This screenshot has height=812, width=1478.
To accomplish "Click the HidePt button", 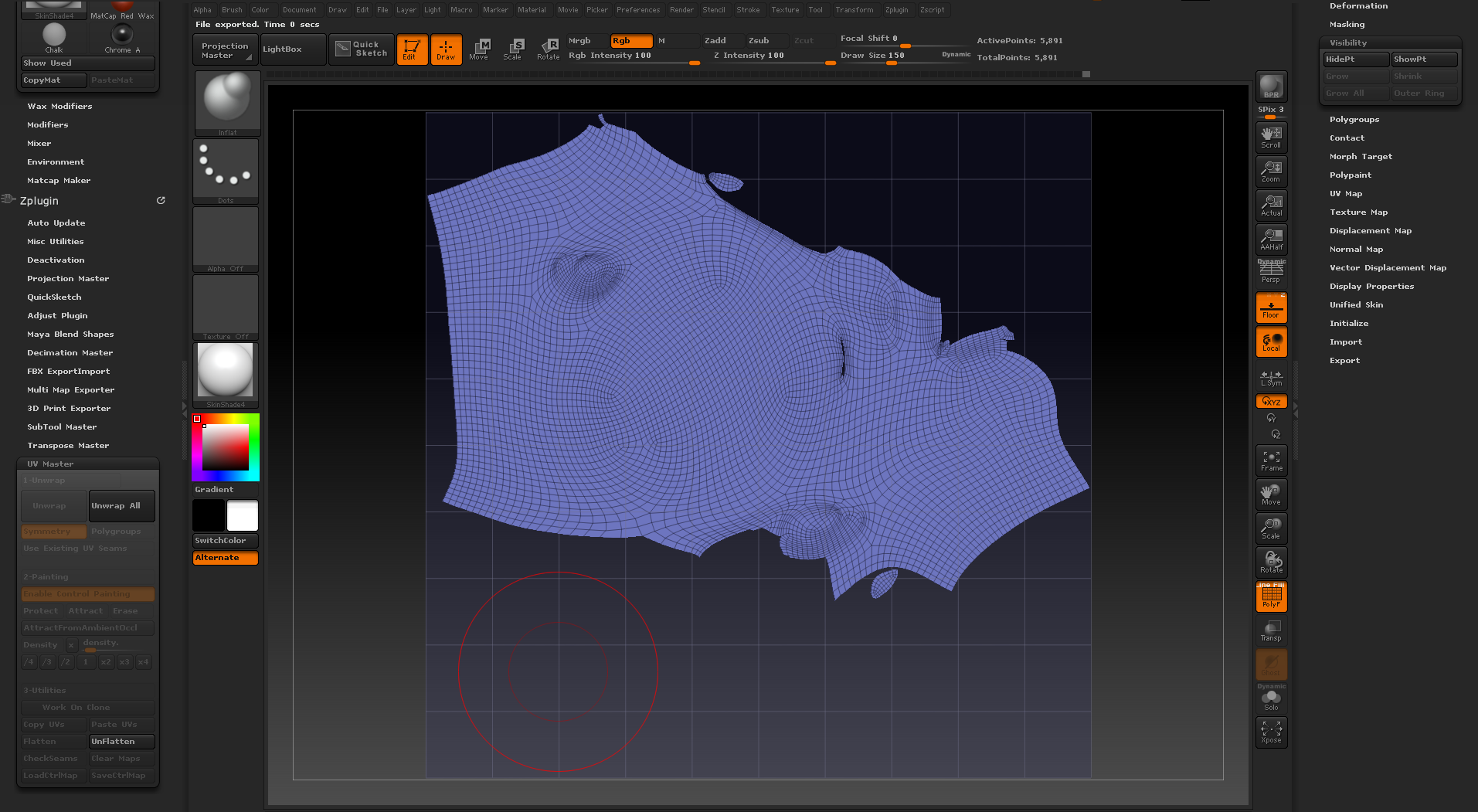I will point(1355,59).
